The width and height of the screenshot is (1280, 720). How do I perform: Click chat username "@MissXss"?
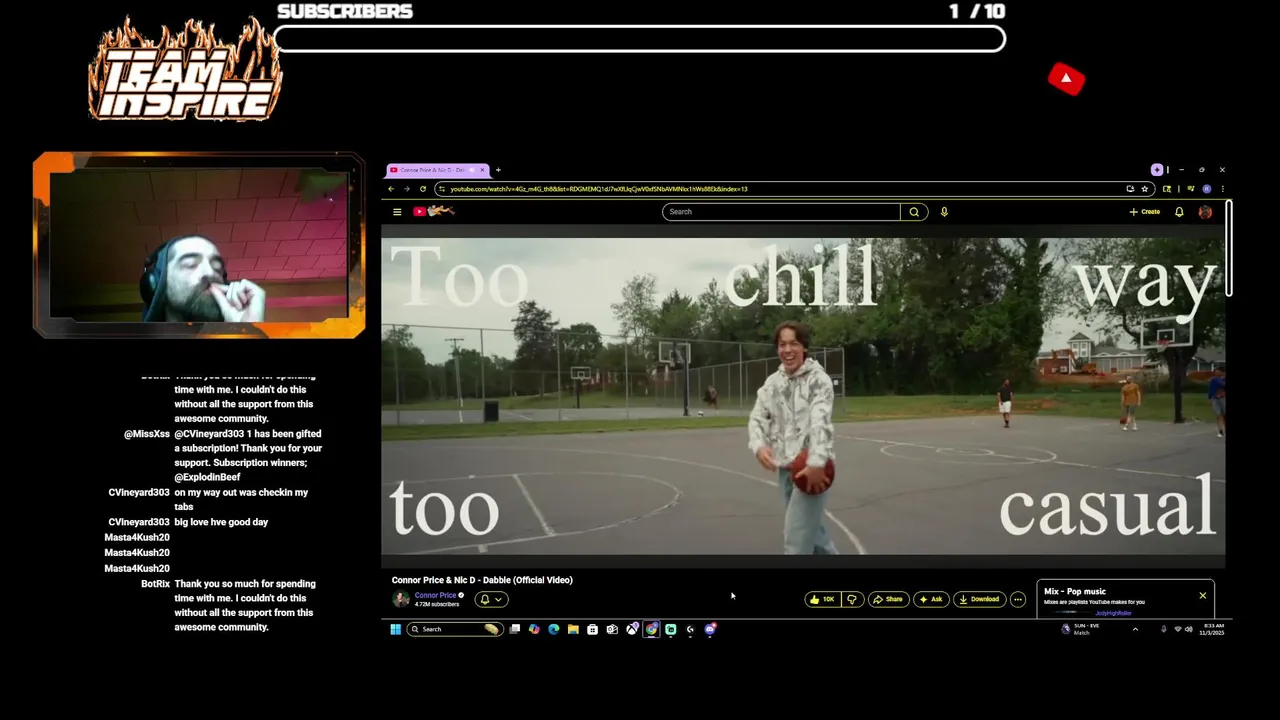click(147, 434)
